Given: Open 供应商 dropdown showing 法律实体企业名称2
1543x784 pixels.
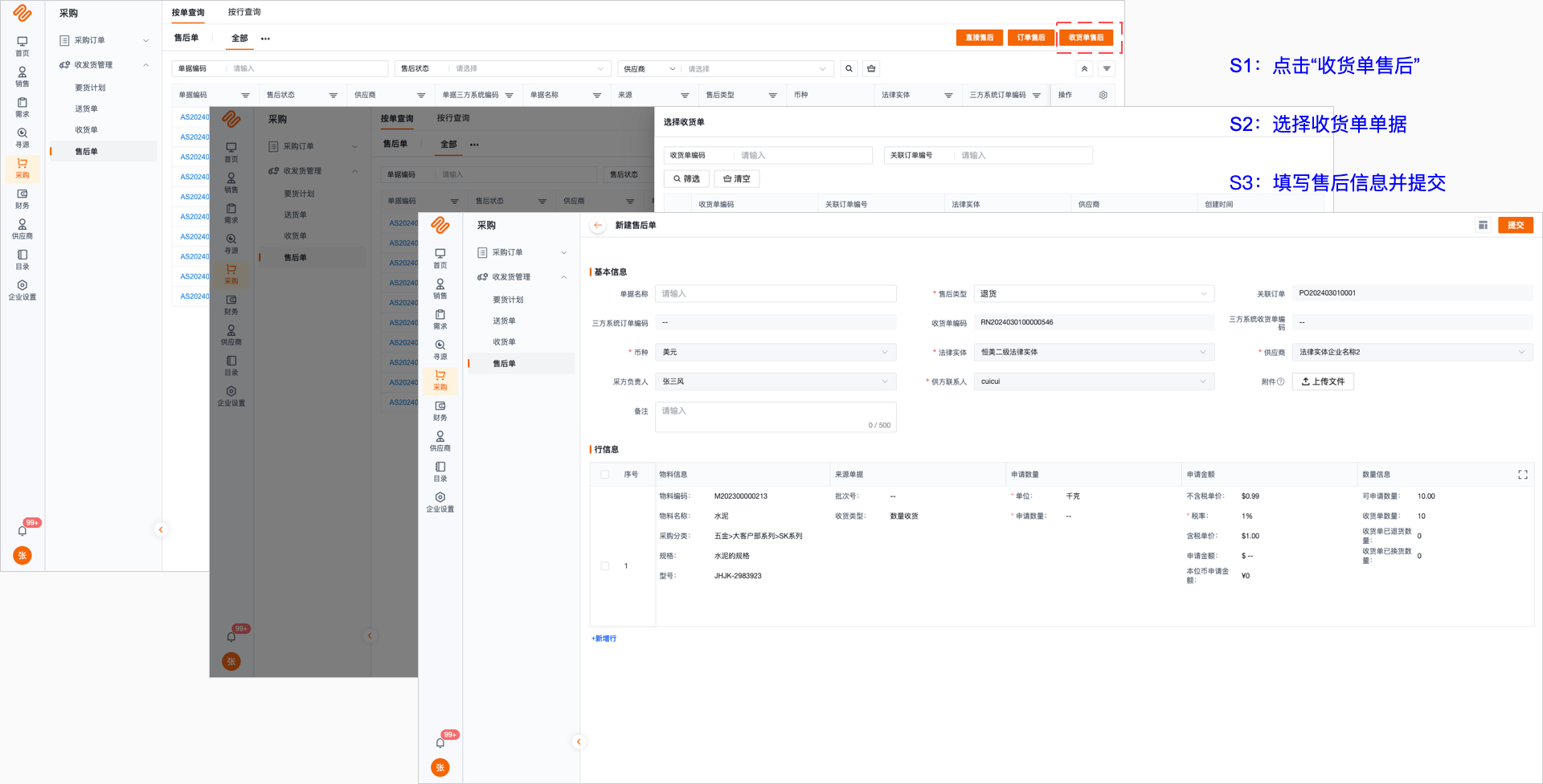Looking at the screenshot, I should 1412,353.
